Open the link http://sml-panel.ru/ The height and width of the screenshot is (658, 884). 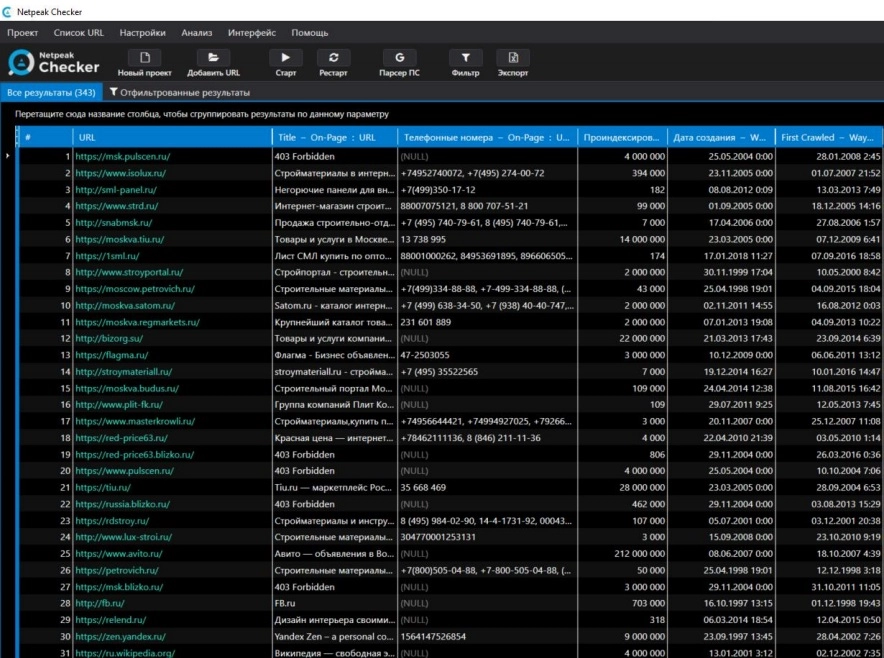pyautogui.click(x=116, y=190)
